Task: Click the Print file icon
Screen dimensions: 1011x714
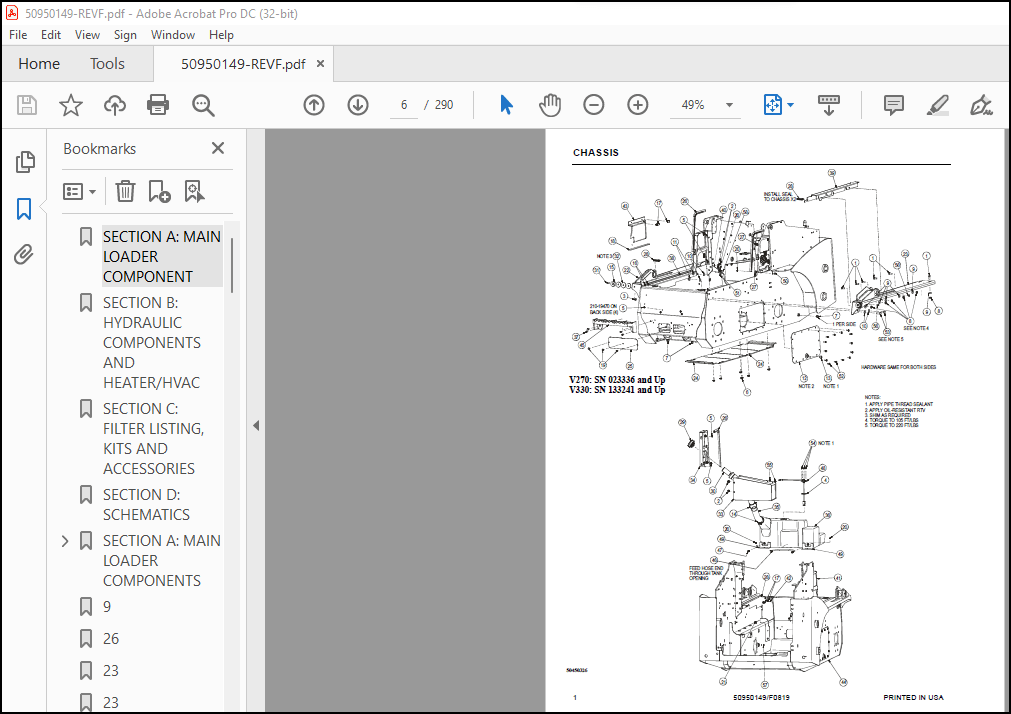Action: click(x=158, y=105)
